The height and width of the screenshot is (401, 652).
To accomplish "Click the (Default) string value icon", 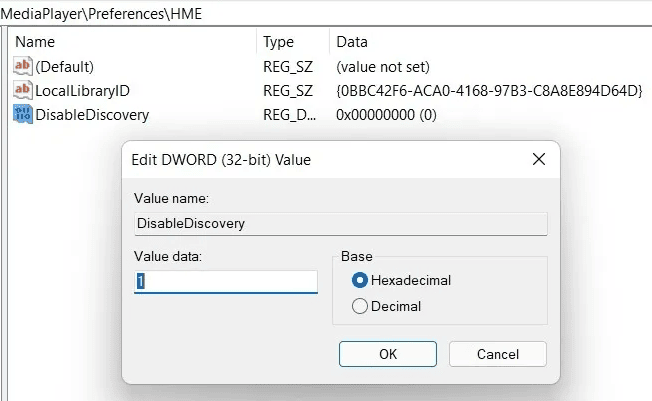I will [23, 67].
